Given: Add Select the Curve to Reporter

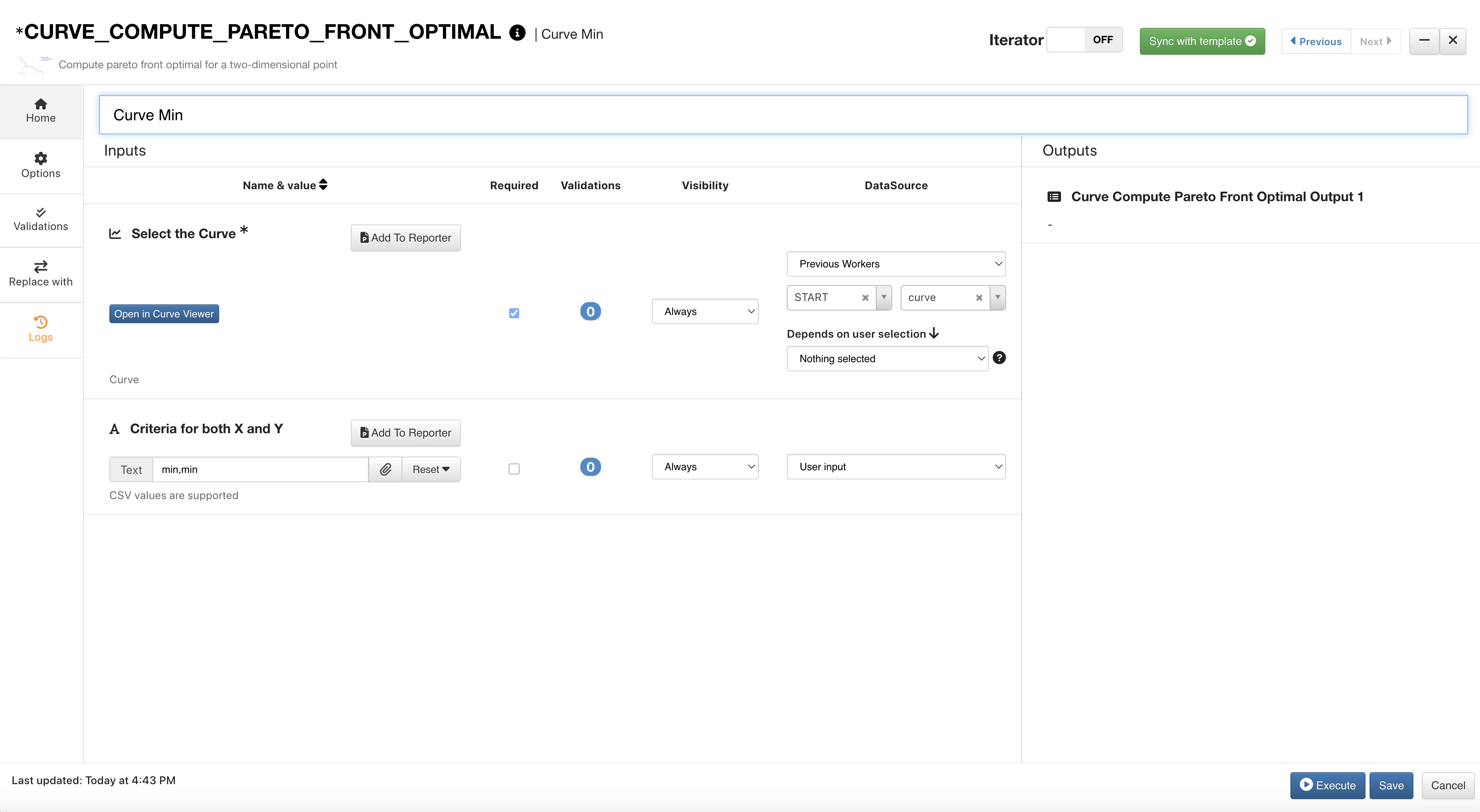Looking at the screenshot, I should 406,238.
